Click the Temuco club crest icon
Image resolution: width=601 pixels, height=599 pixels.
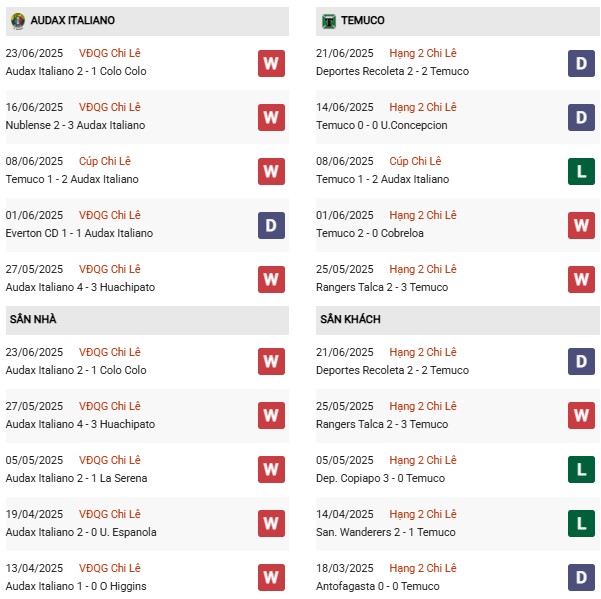(328, 21)
